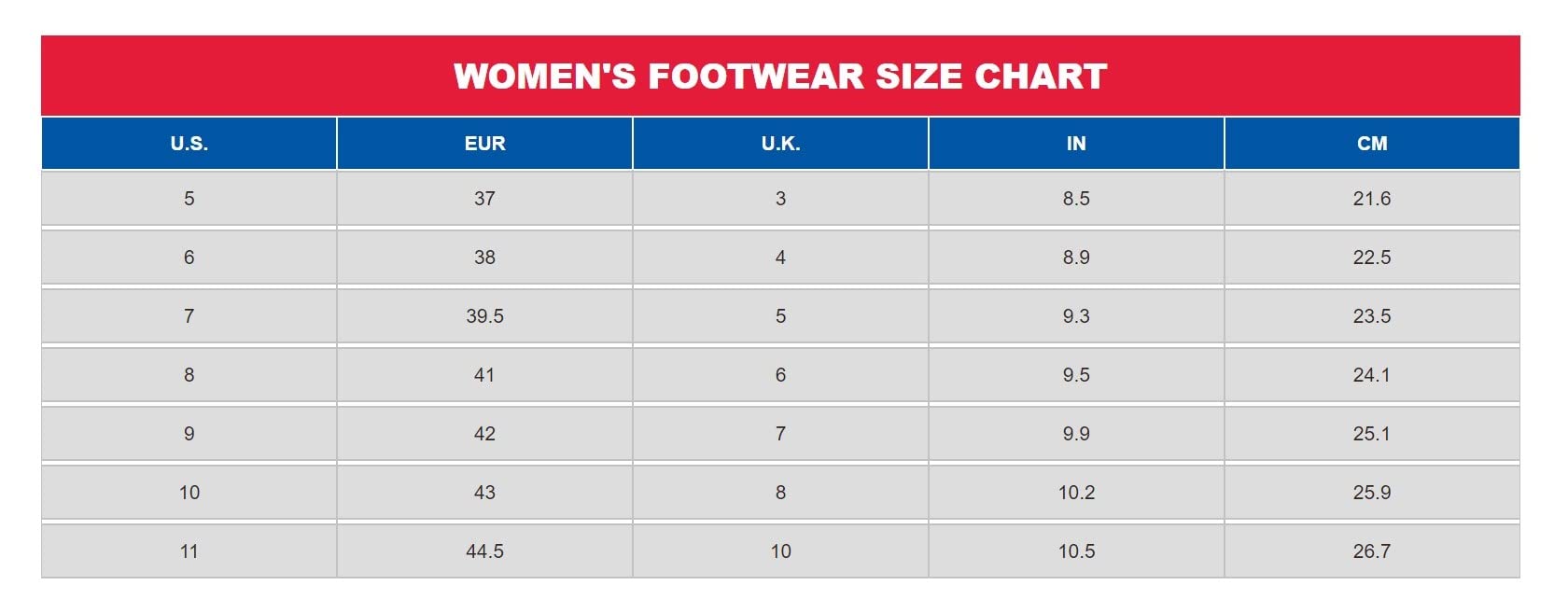Click EUR size 44.5 cell
Viewport: 1568px width, 613px height.
click(484, 551)
